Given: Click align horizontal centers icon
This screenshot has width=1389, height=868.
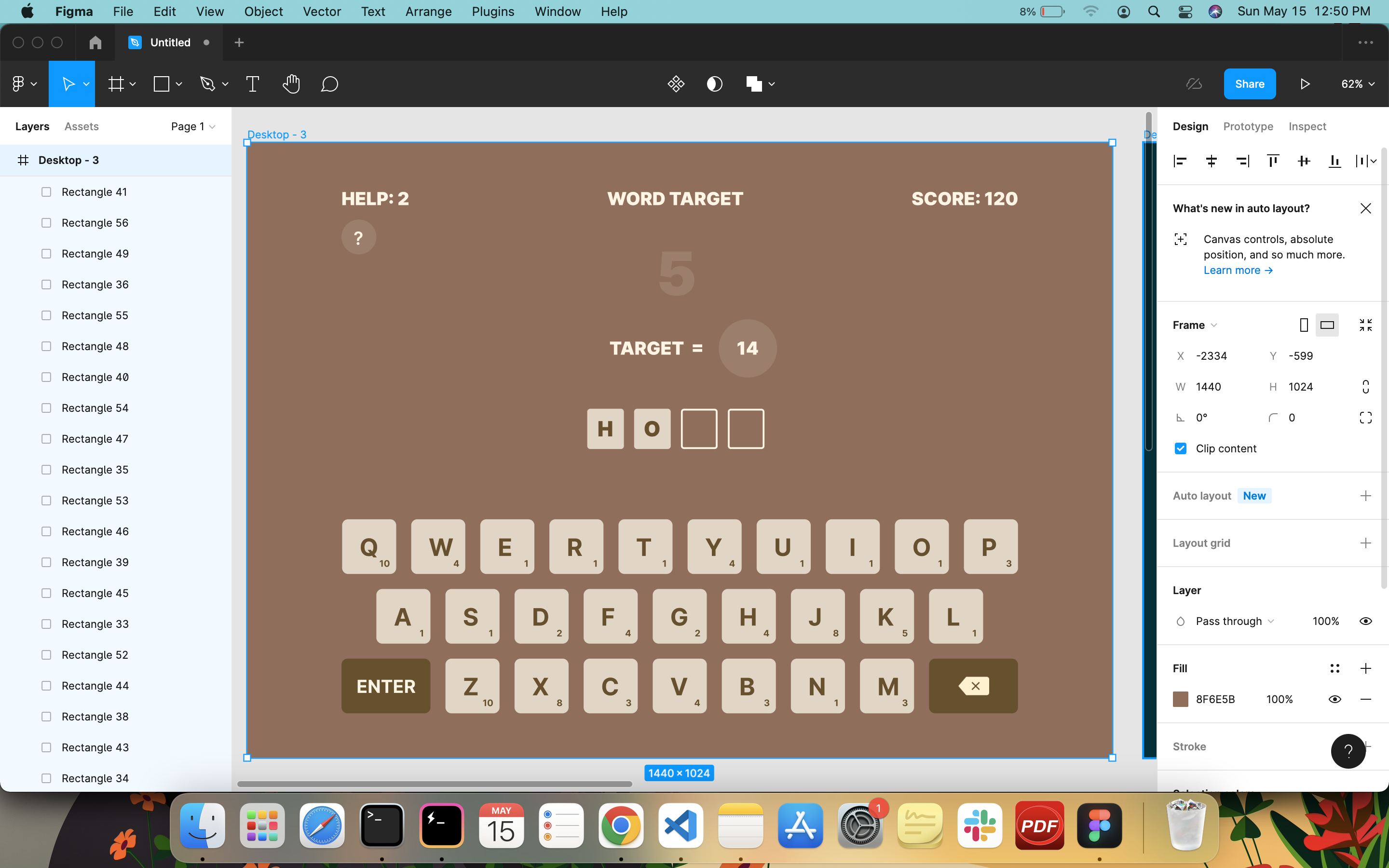Looking at the screenshot, I should (x=1211, y=162).
